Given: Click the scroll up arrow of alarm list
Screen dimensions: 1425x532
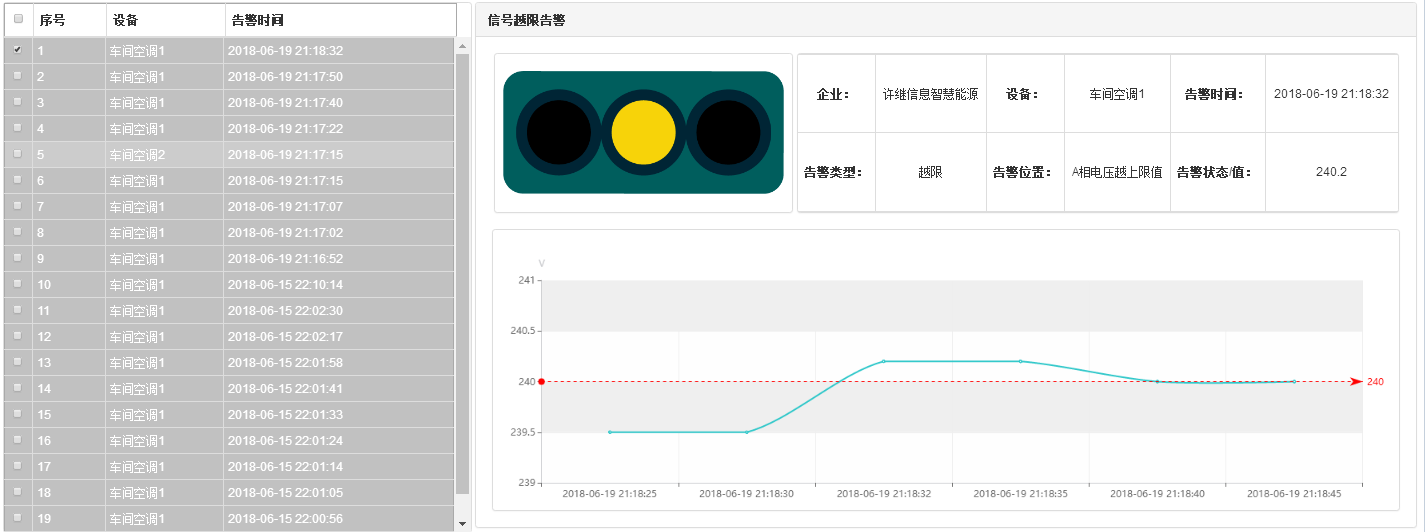Looking at the screenshot, I should (462, 46).
